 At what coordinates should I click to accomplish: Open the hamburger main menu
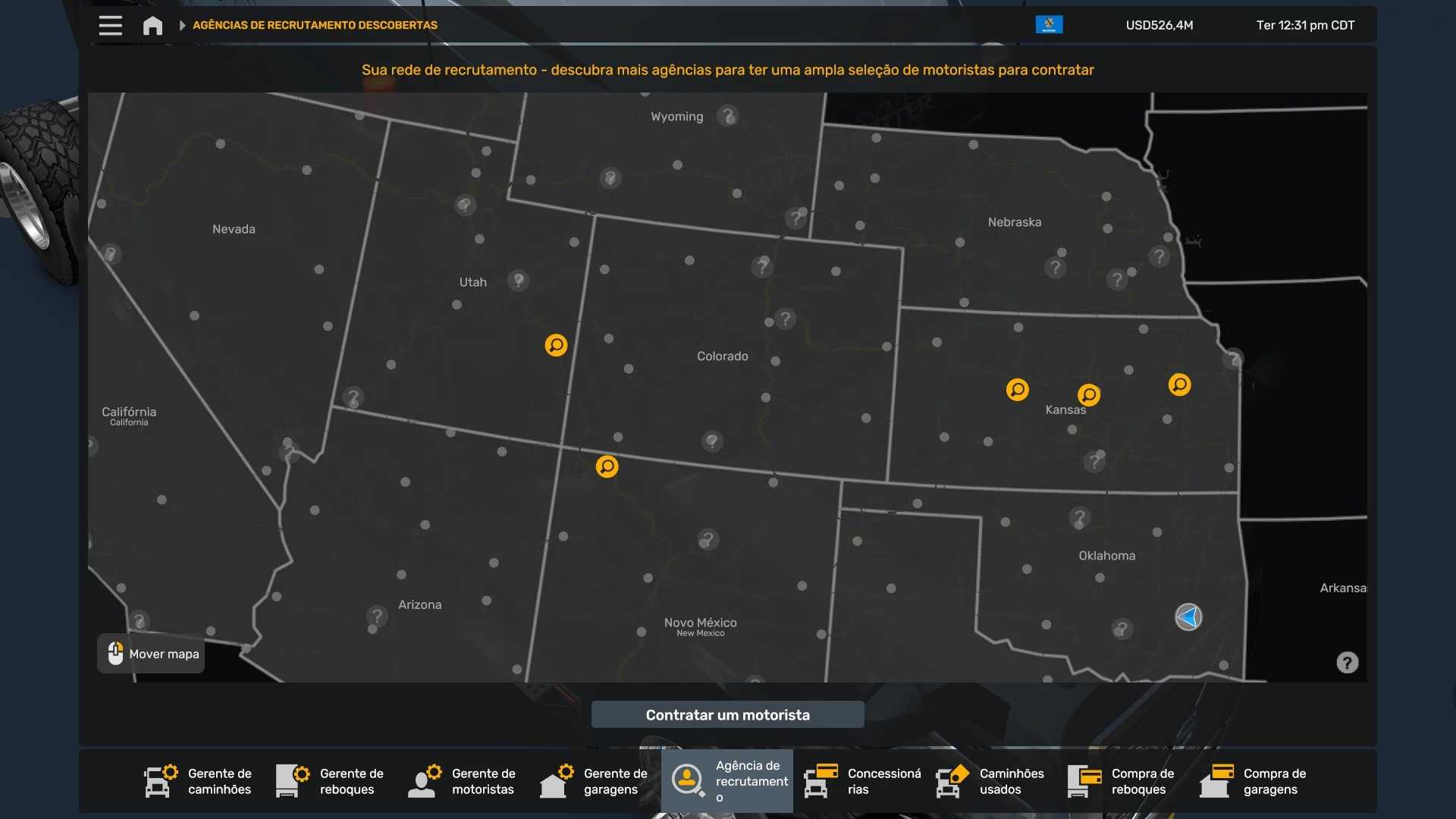pos(110,25)
